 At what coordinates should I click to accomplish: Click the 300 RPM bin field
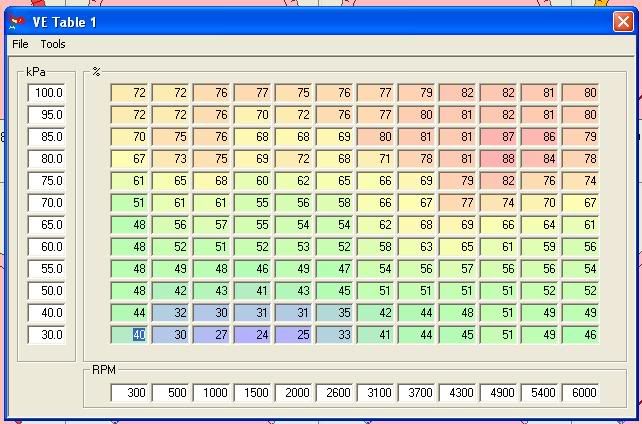pos(130,393)
